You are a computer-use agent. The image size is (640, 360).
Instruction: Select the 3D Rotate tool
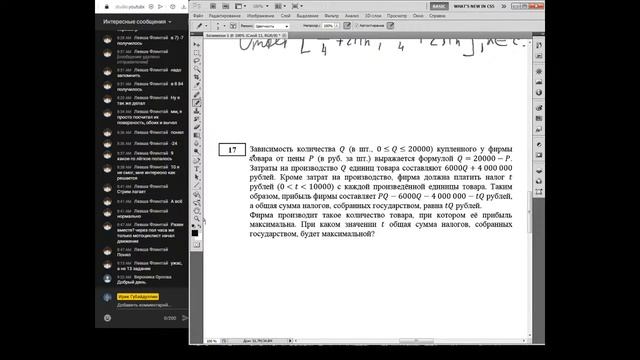point(197,195)
